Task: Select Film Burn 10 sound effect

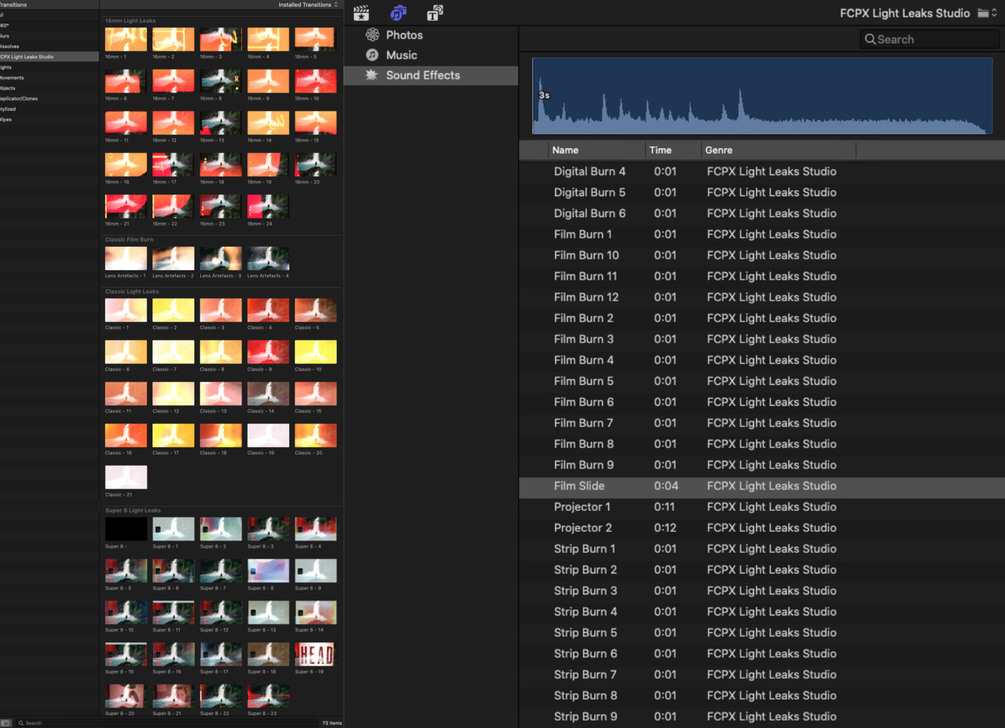Action: [761, 255]
